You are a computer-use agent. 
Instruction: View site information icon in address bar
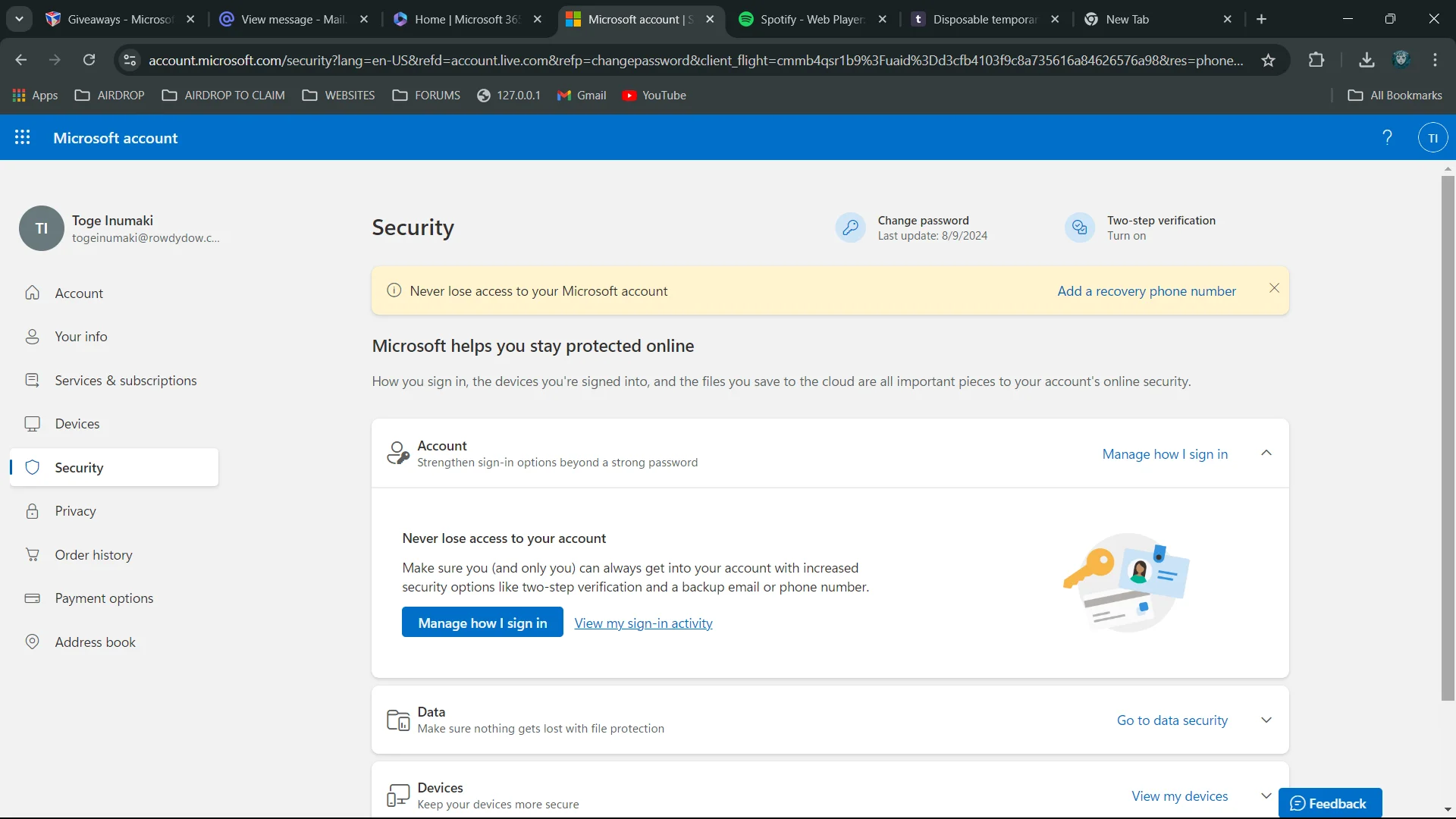pyautogui.click(x=130, y=60)
